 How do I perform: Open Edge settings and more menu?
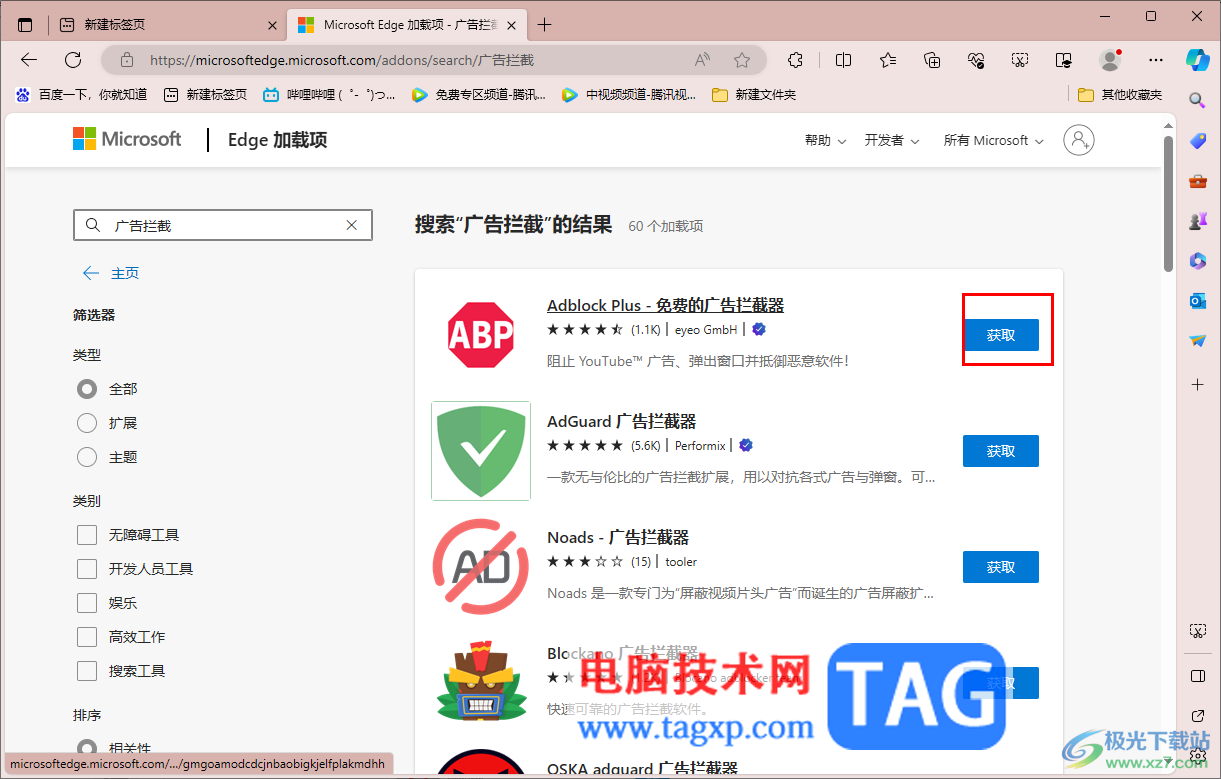pyautogui.click(x=1156, y=60)
